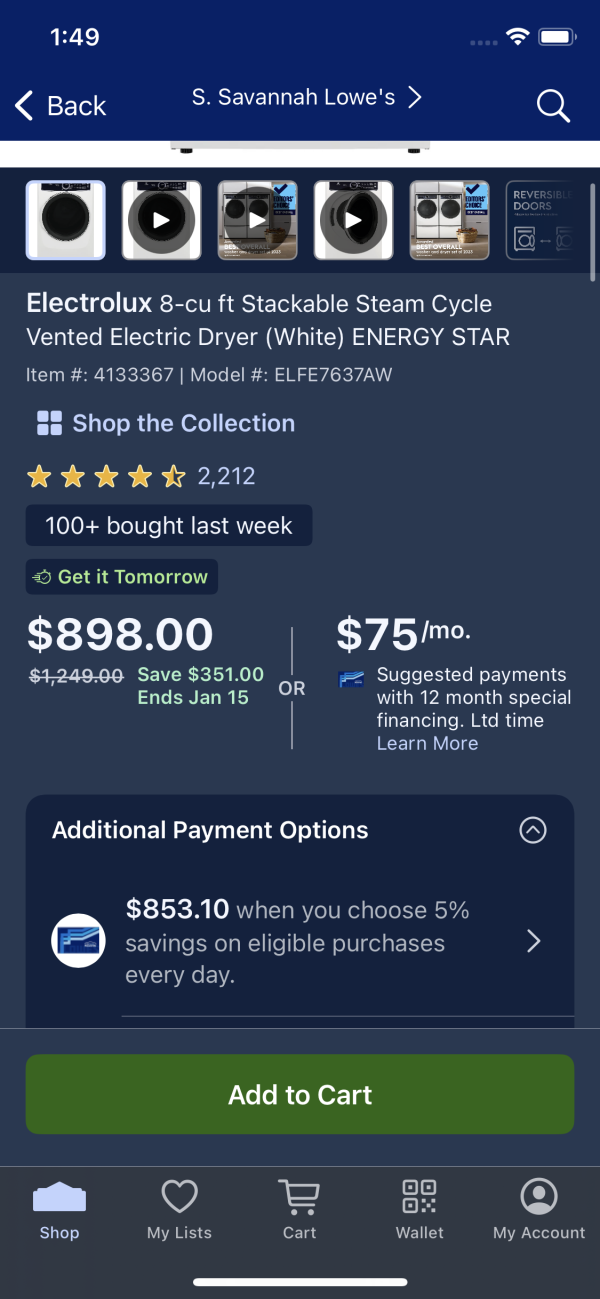The width and height of the screenshot is (600, 1299).
Task: Tap the search magnifier icon
Action: pos(552,105)
